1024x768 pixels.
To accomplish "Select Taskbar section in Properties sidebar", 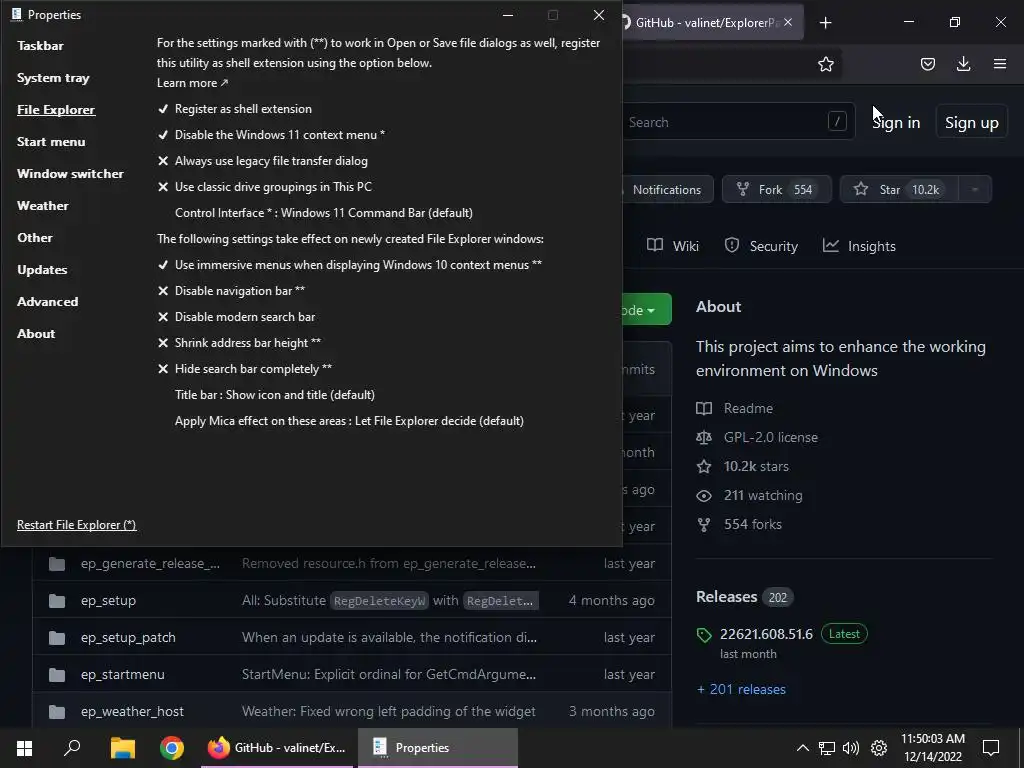I will coord(40,46).
